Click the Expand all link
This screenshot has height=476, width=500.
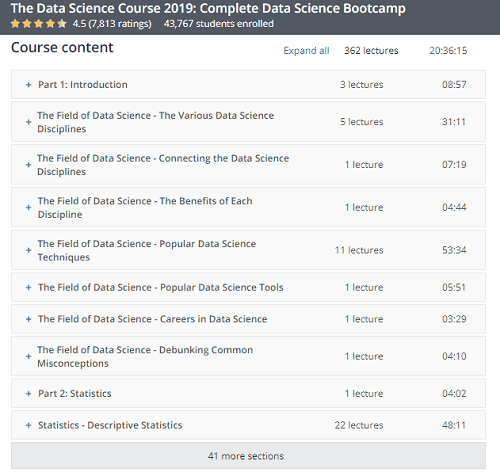(306, 51)
